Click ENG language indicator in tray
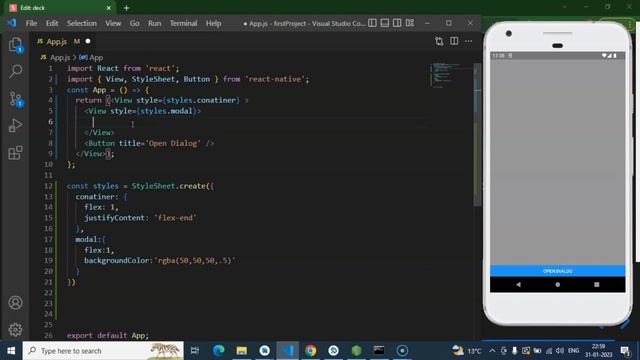The image size is (640, 360). [573, 351]
